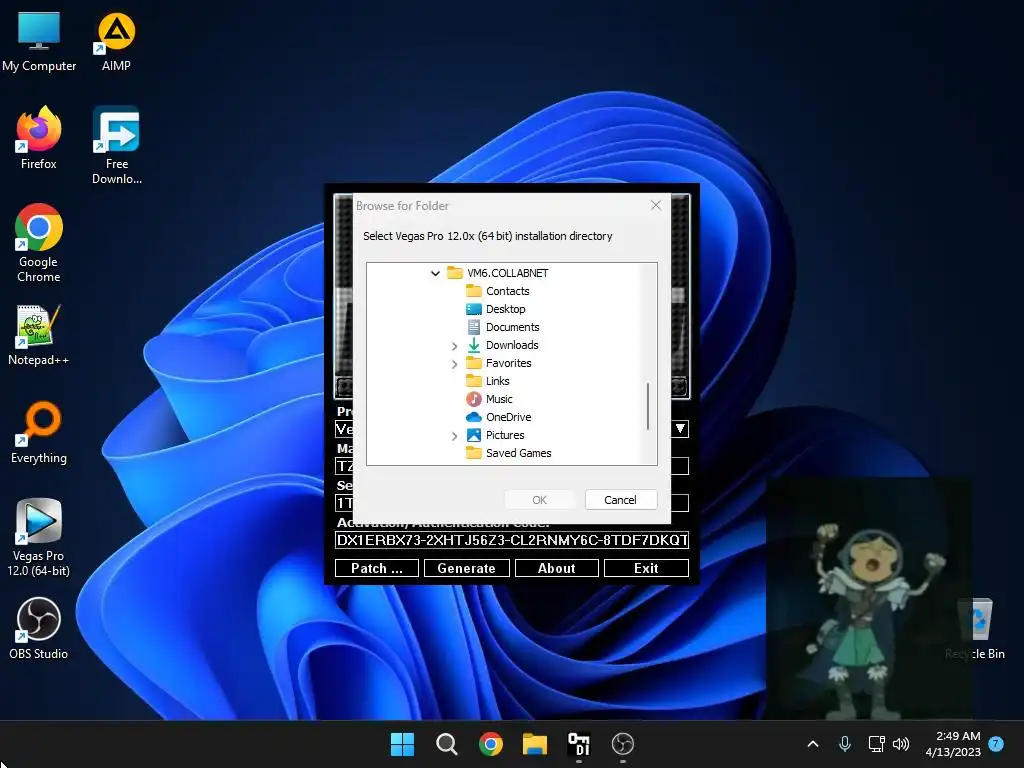The height and width of the screenshot is (768, 1024).
Task: Open the notification badge in the tray
Action: pyautogui.click(x=996, y=744)
